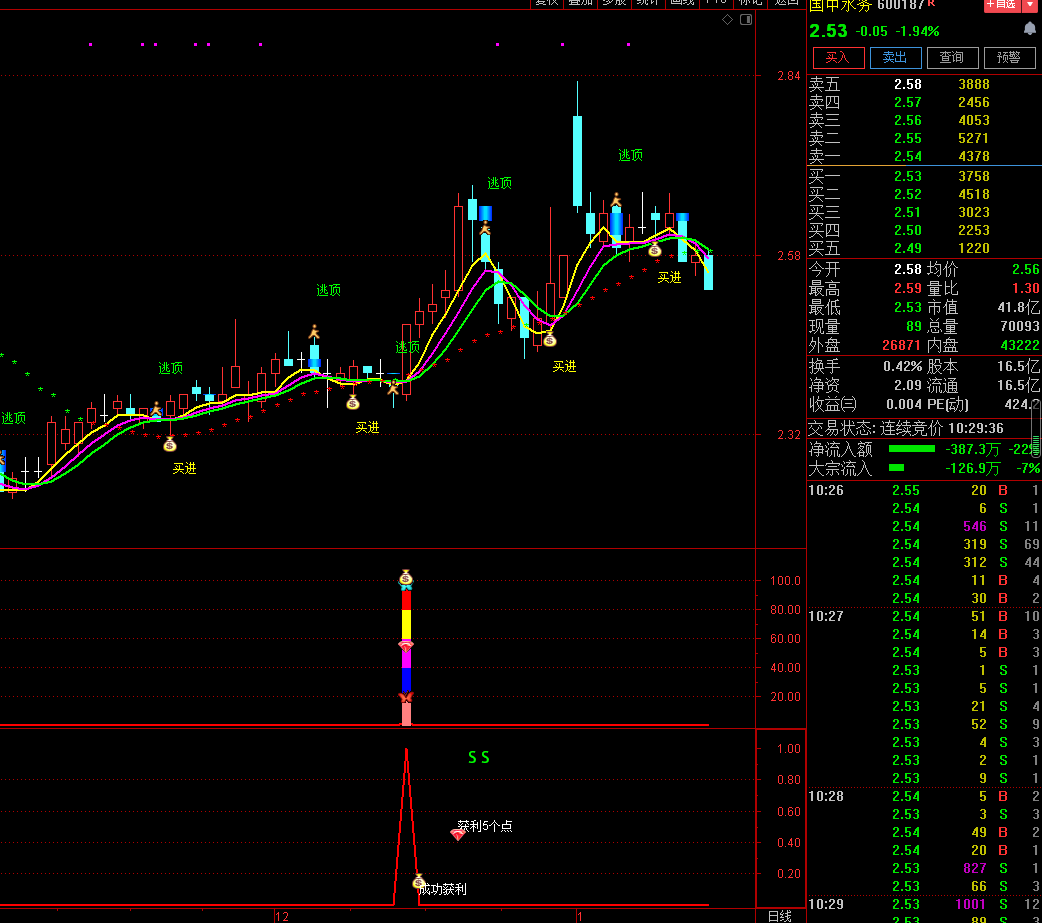Click the 成功获利 annotation

pyautogui.click(x=443, y=889)
